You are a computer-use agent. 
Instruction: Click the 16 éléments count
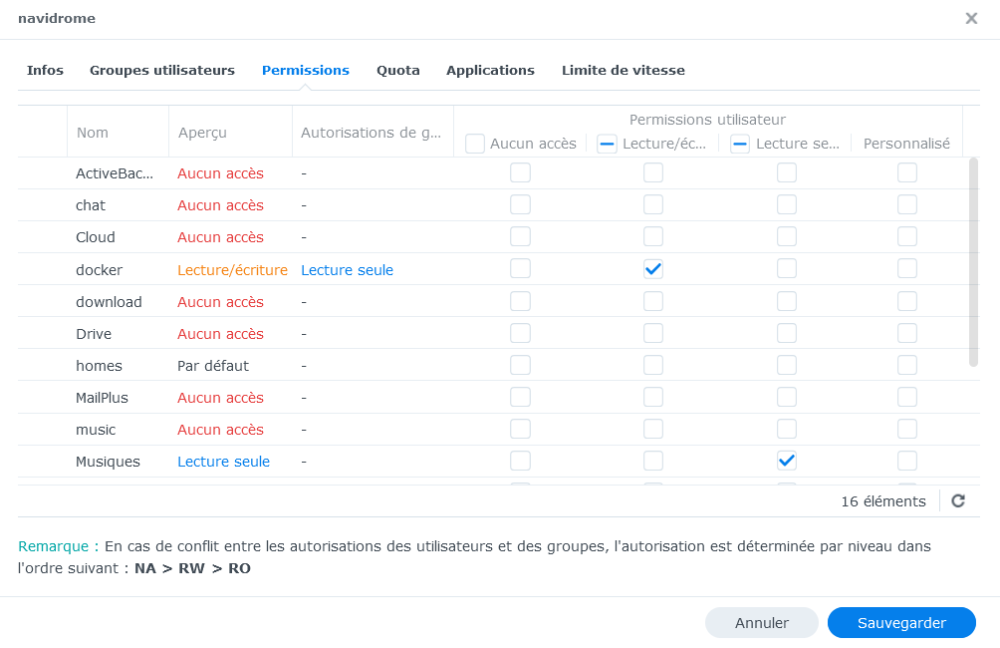pyautogui.click(x=883, y=501)
